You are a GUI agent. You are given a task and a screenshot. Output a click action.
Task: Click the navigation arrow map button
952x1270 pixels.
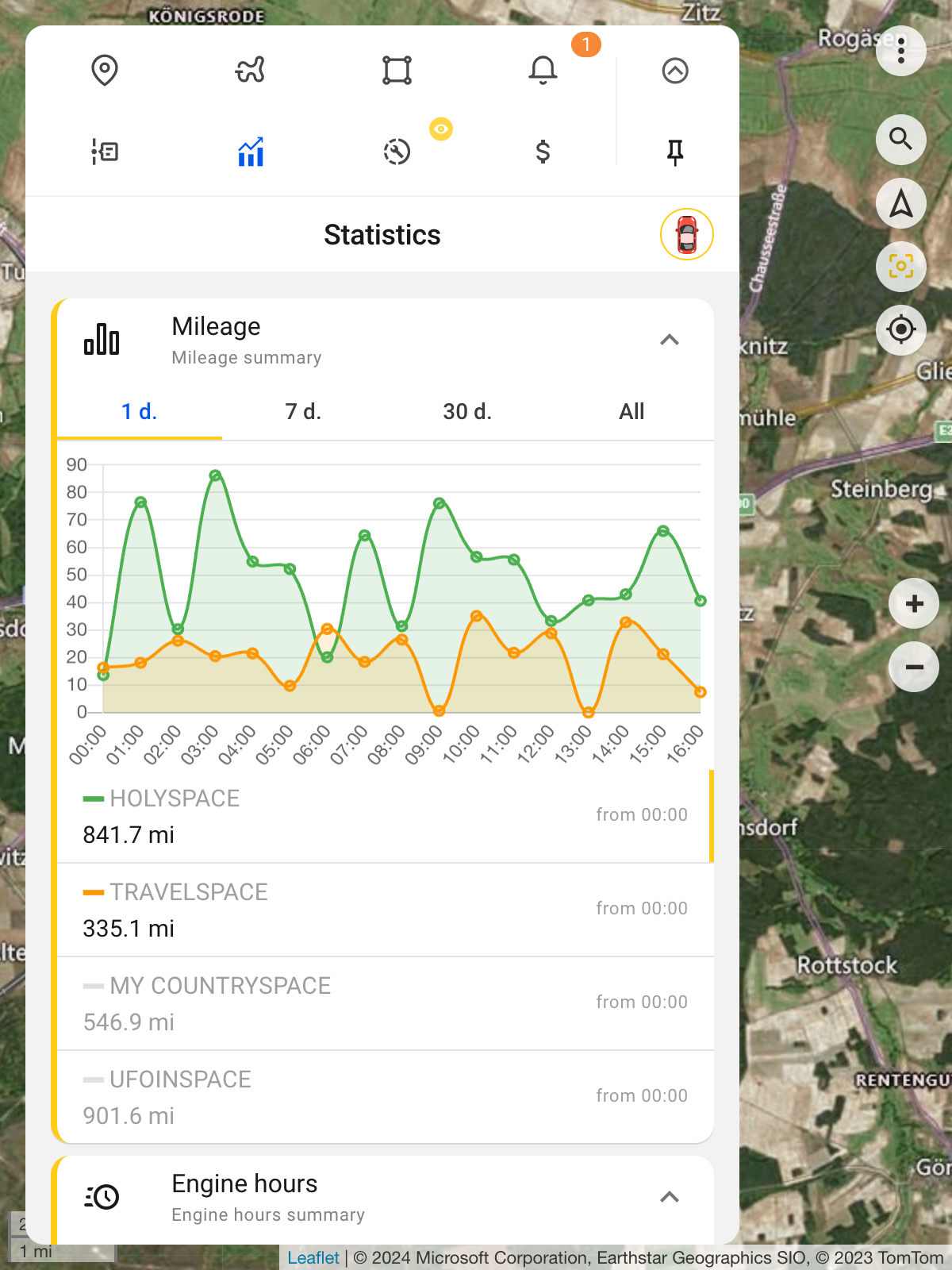click(901, 203)
